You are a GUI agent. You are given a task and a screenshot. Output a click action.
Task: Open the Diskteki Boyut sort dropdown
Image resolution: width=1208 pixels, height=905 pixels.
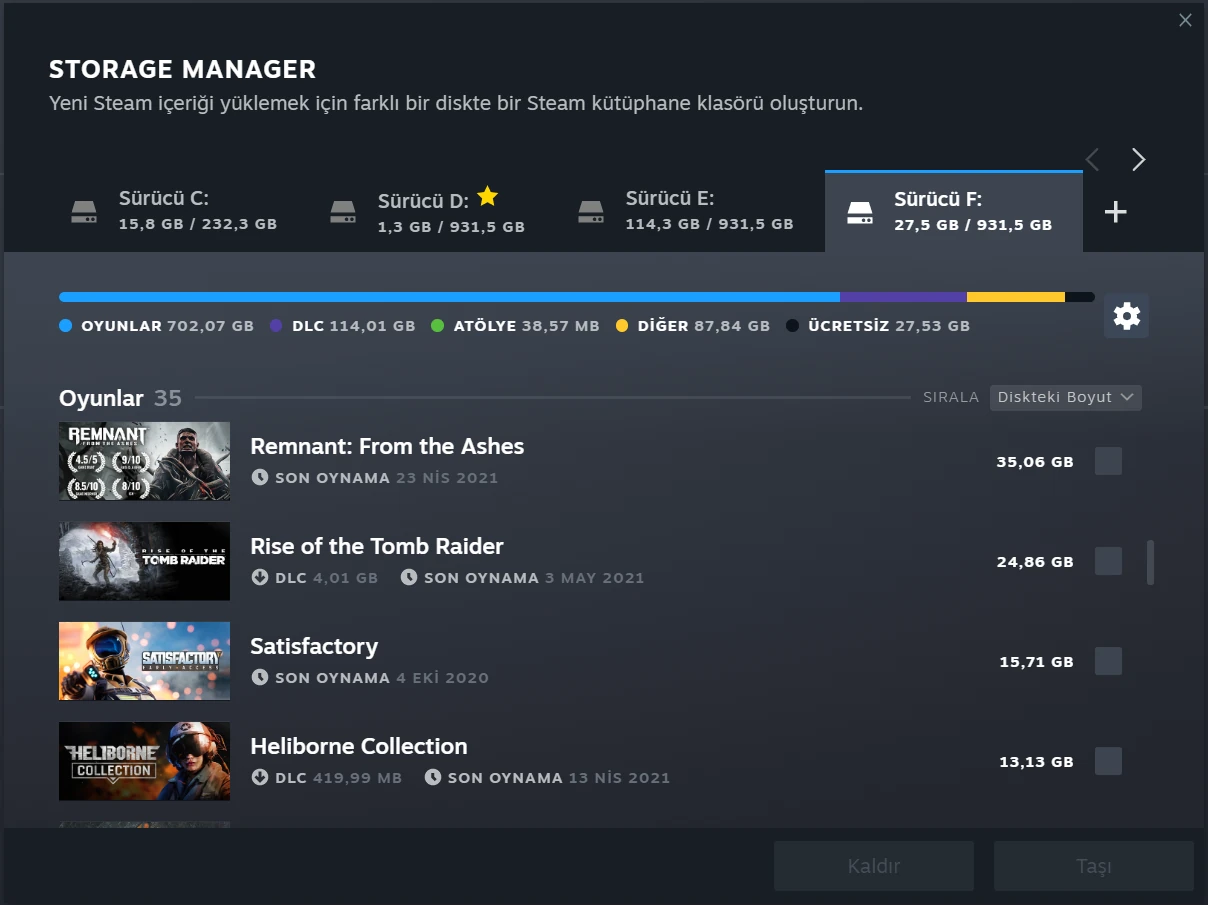(1065, 397)
